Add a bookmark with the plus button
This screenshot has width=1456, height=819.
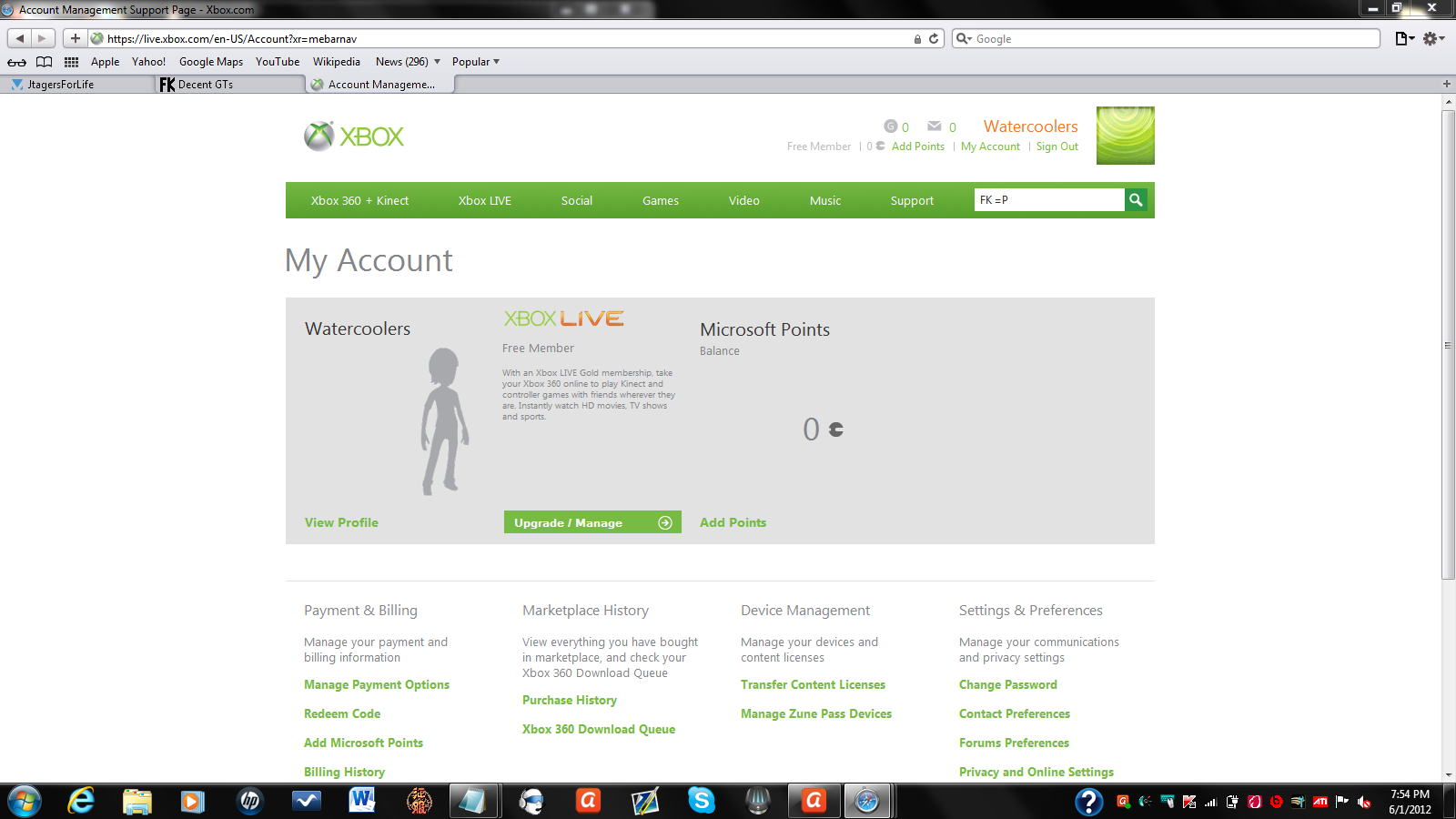(76, 38)
